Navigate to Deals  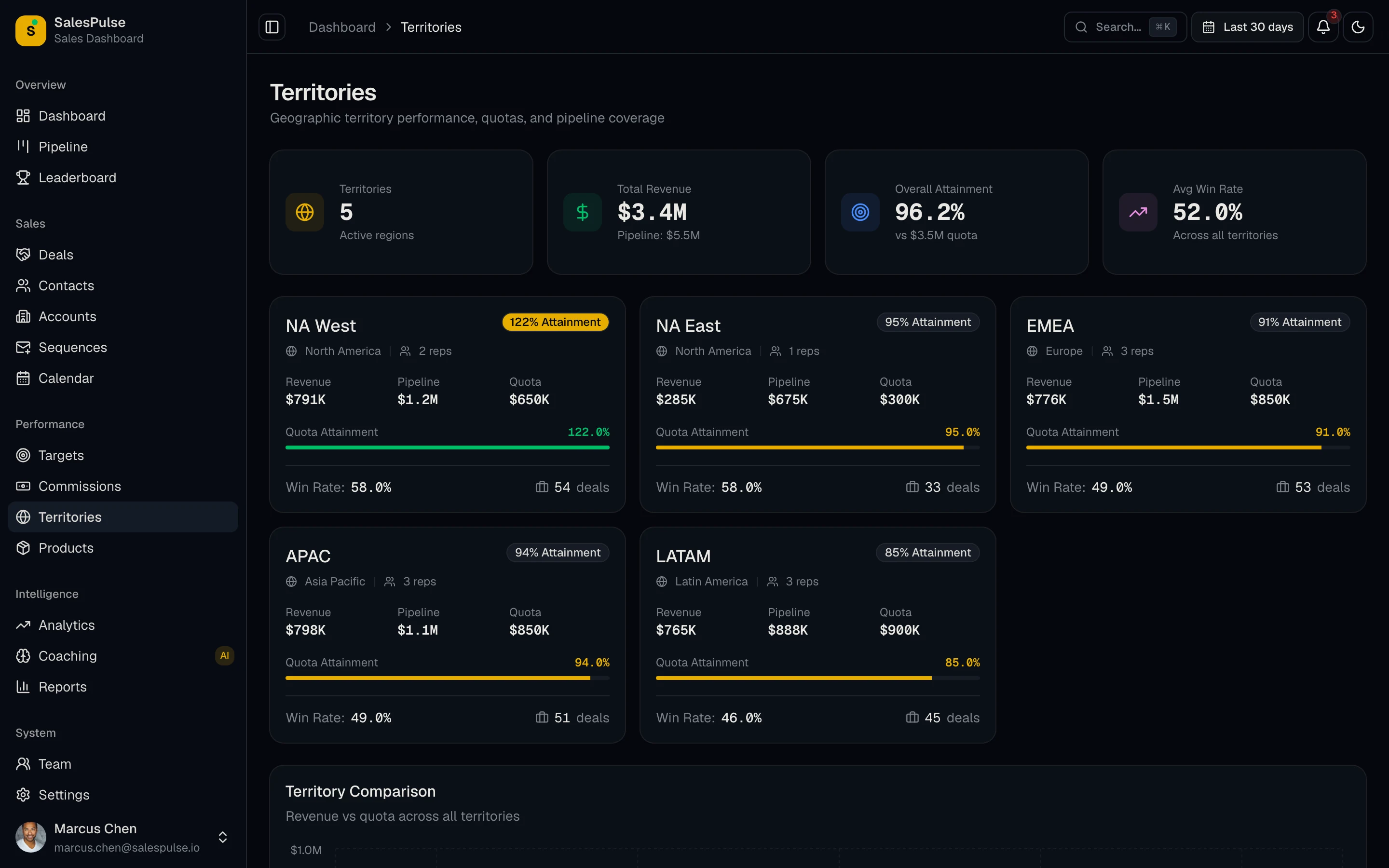[x=123, y=255]
